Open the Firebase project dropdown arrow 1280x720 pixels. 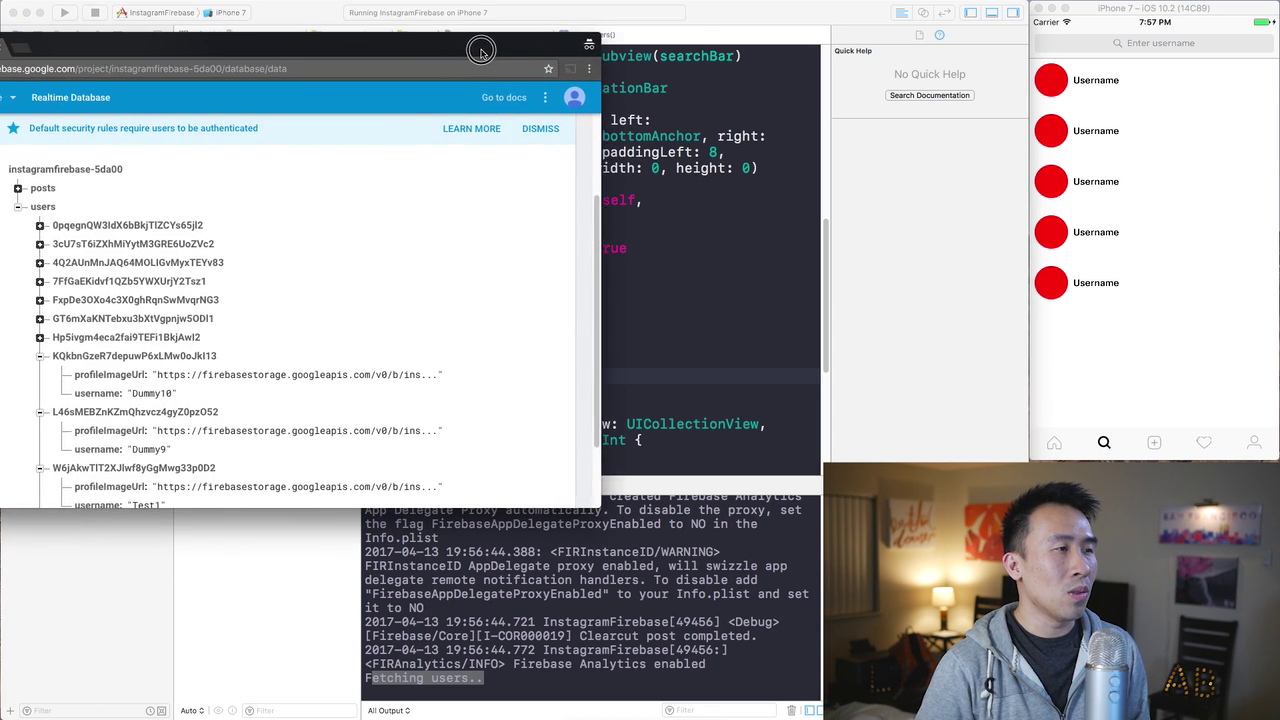click(13, 98)
